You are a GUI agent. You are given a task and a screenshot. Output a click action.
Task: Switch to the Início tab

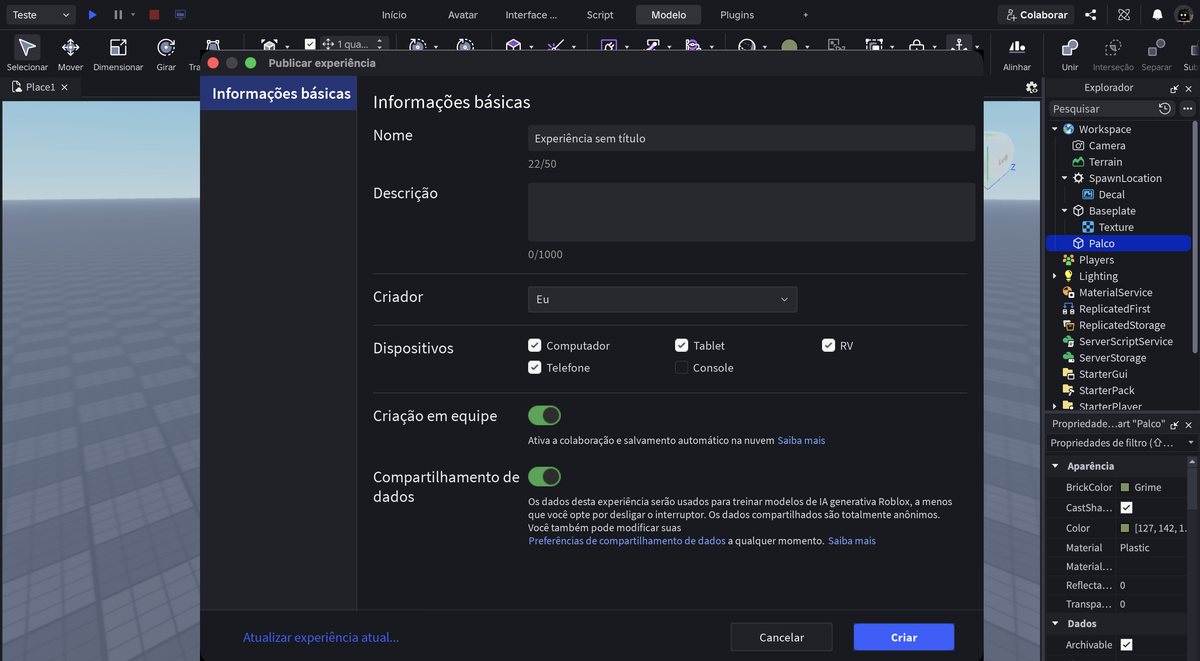pos(394,15)
